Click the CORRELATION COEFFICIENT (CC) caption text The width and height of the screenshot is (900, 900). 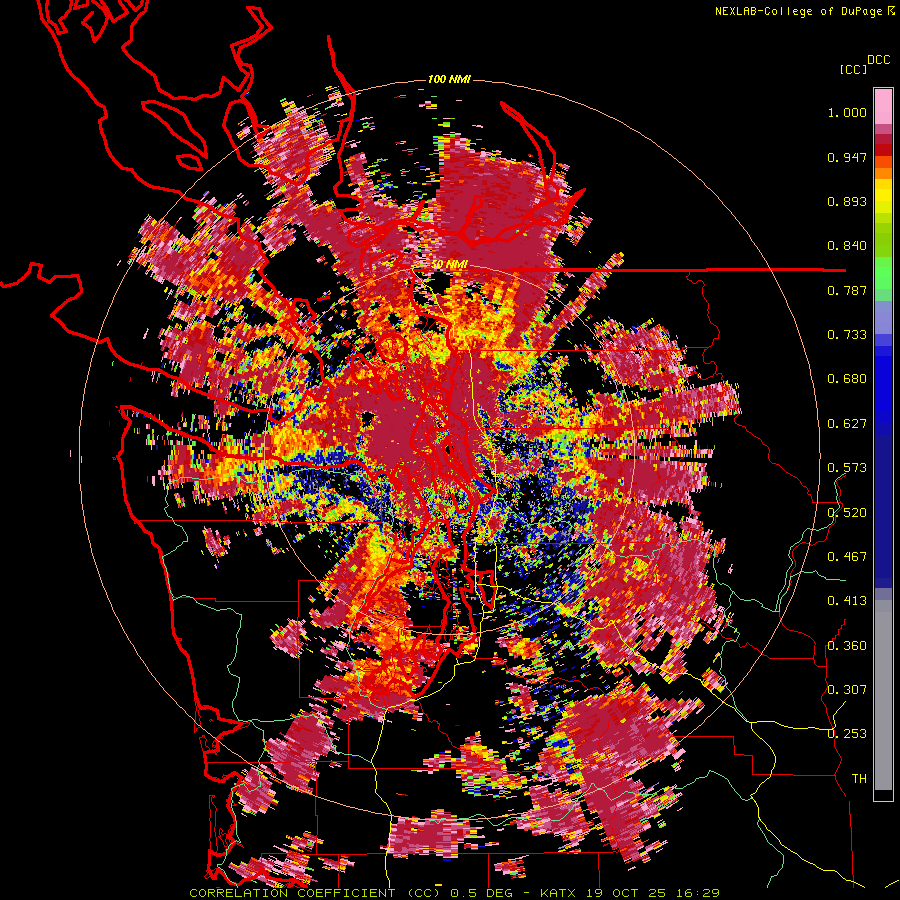tap(315, 893)
